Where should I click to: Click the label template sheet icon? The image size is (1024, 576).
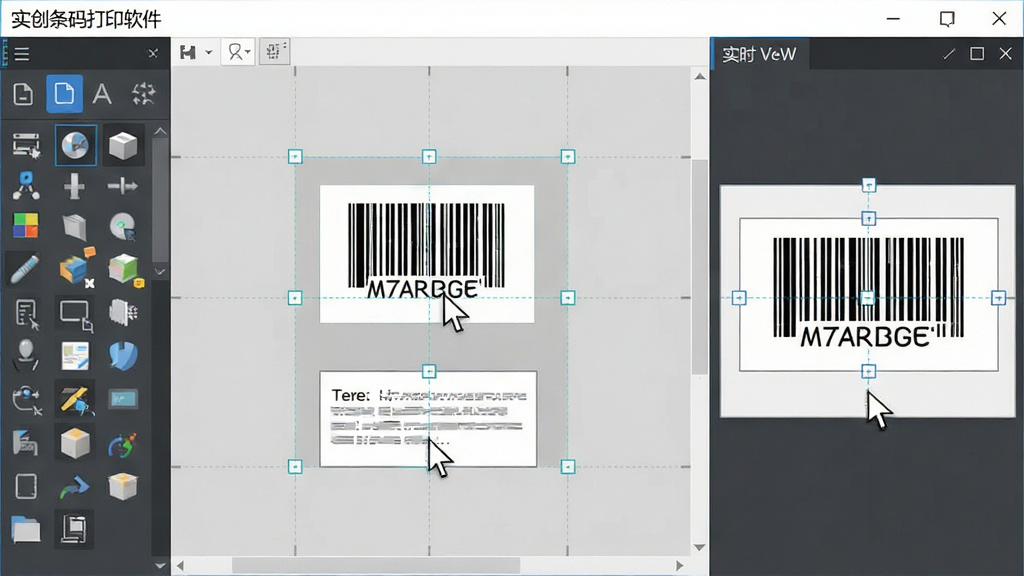tap(75, 356)
